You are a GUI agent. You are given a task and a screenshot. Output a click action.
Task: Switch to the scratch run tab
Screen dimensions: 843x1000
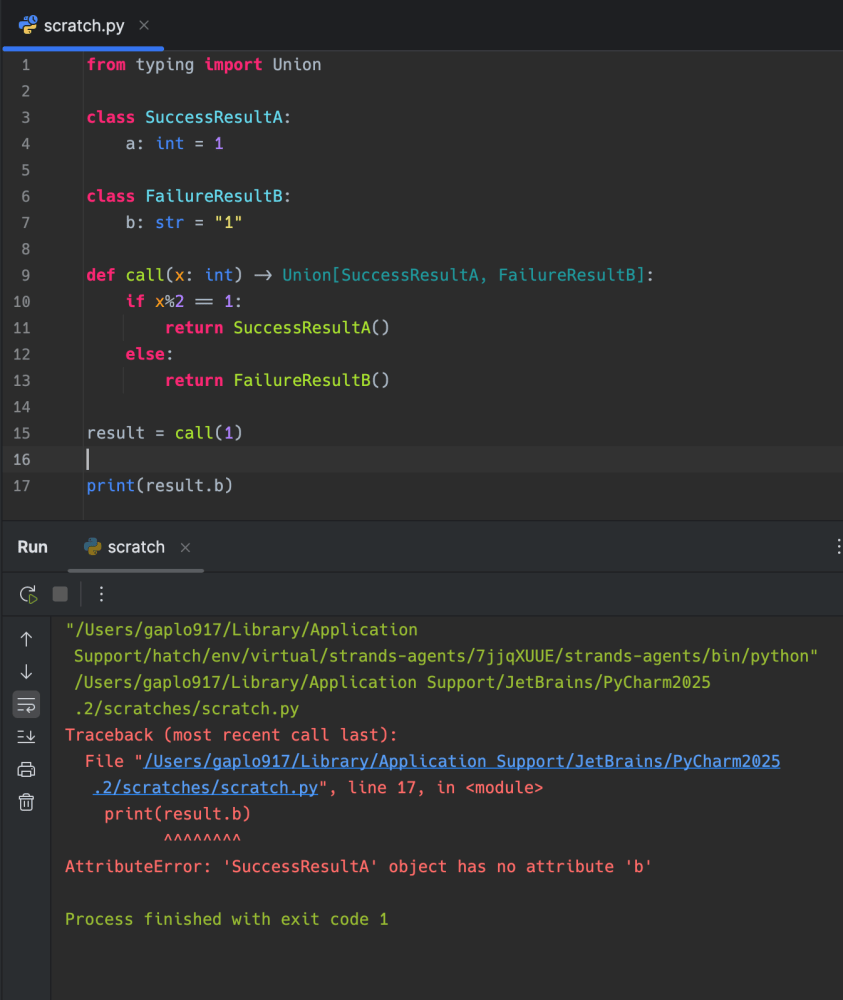[x=135, y=547]
